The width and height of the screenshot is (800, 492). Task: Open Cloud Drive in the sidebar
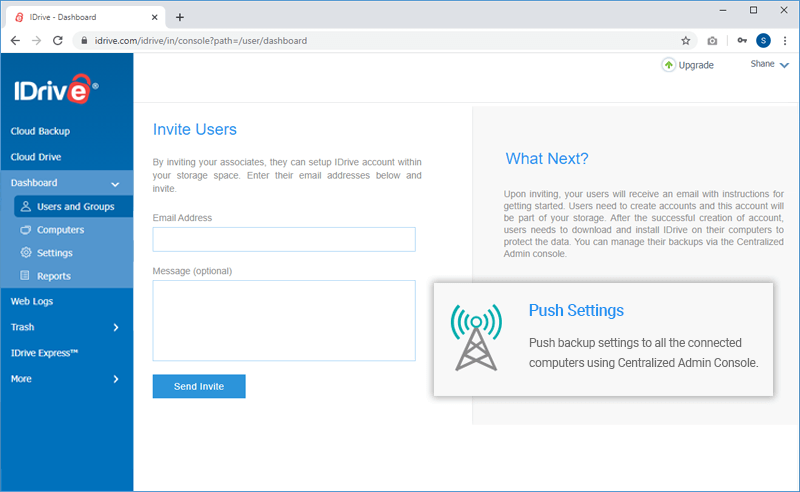coord(36,157)
